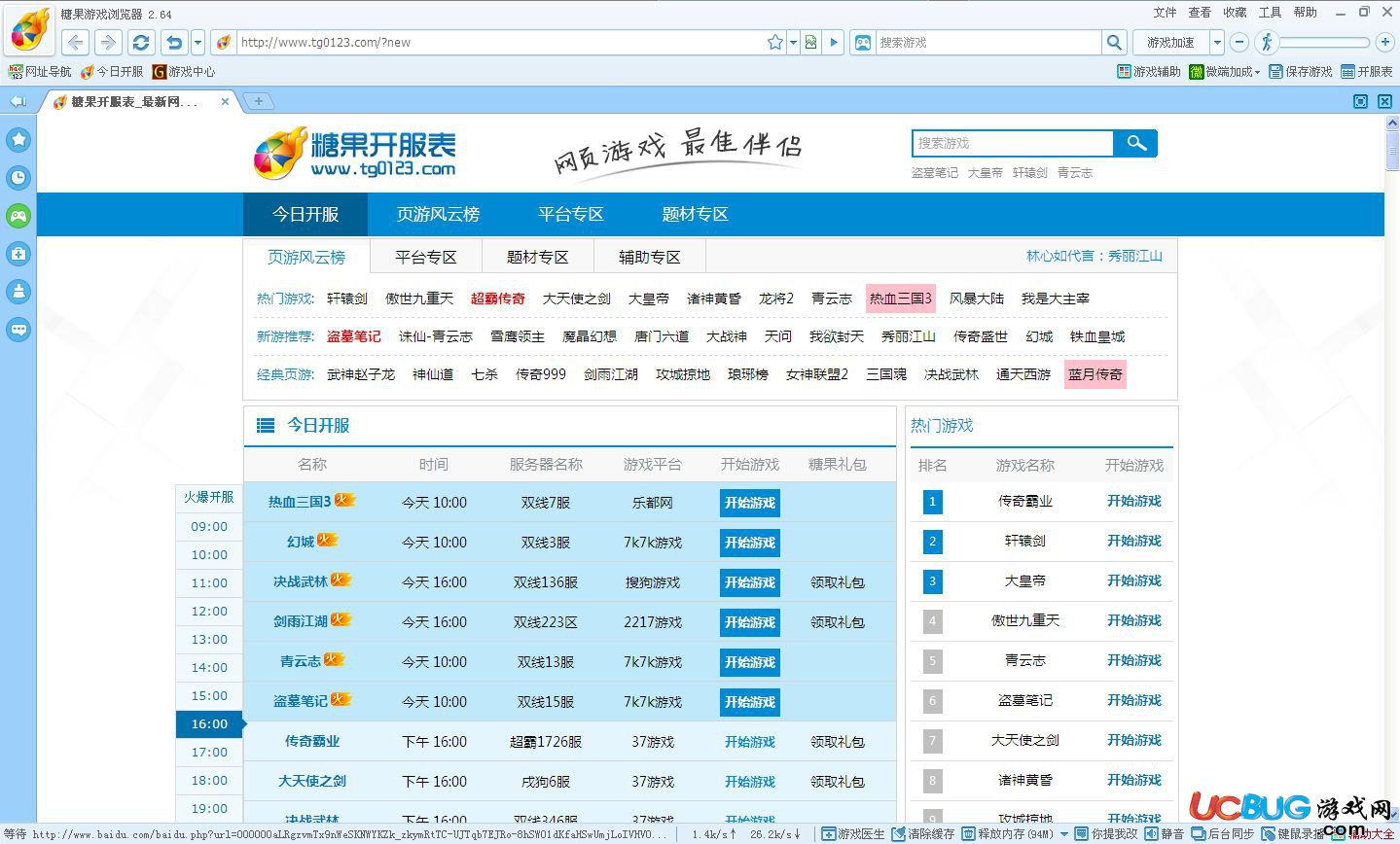Collapse the sidebar with the left arrow icon
The height and width of the screenshot is (844, 1400).
point(17,101)
